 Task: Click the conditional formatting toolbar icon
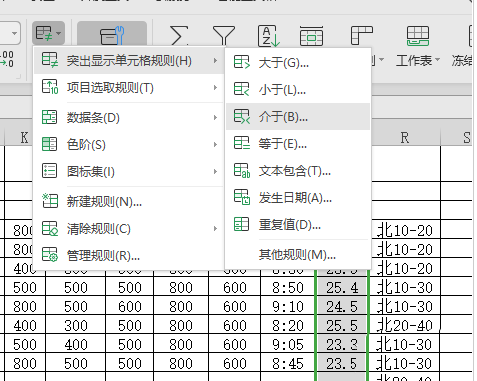(44, 33)
